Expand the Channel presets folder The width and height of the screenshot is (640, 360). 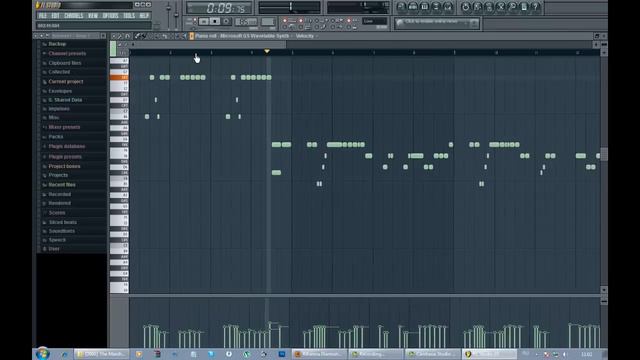click(67, 53)
